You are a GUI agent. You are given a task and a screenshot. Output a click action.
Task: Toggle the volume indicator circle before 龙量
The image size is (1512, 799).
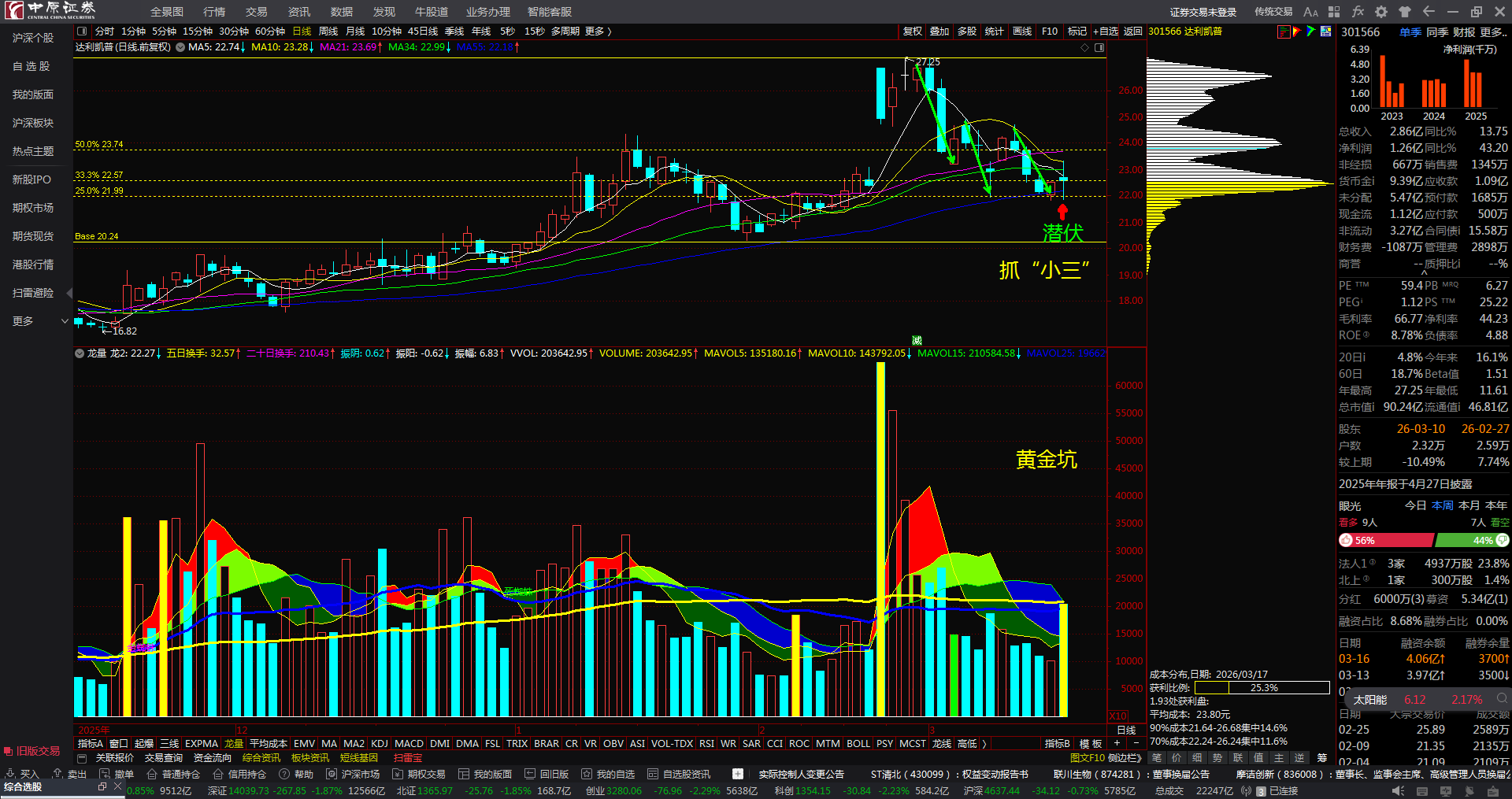point(80,353)
